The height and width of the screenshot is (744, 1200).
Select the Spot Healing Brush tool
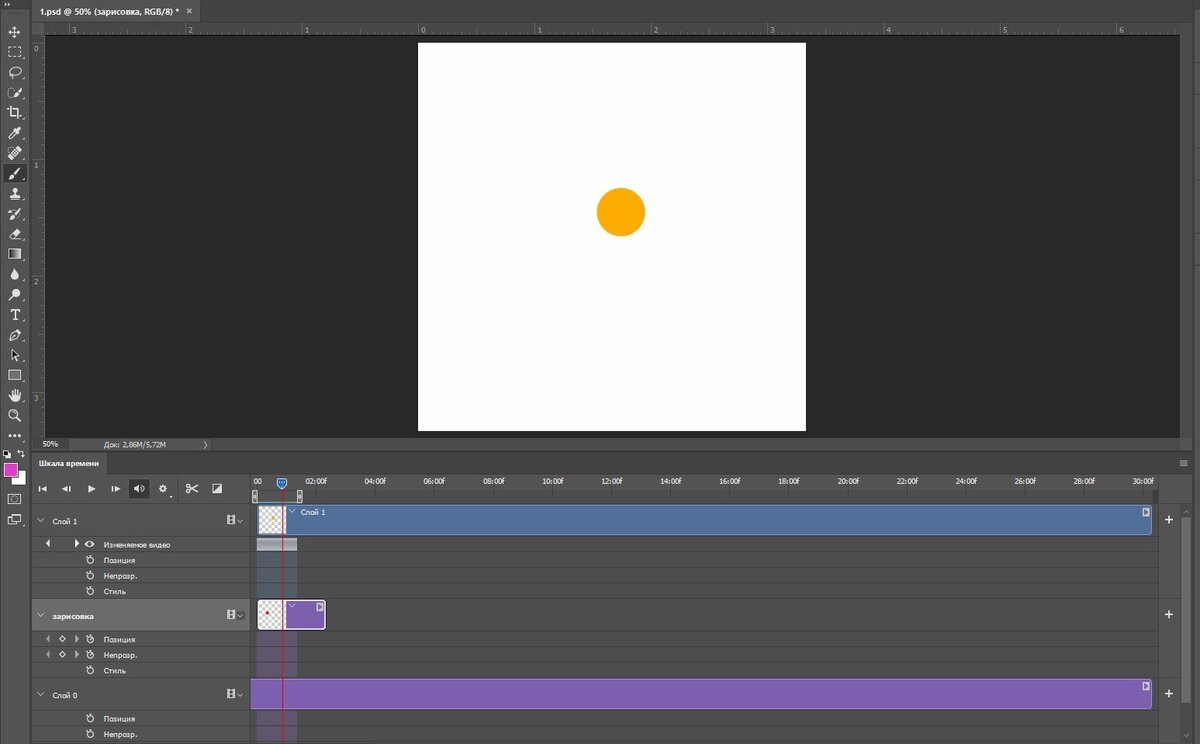(15, 153)
